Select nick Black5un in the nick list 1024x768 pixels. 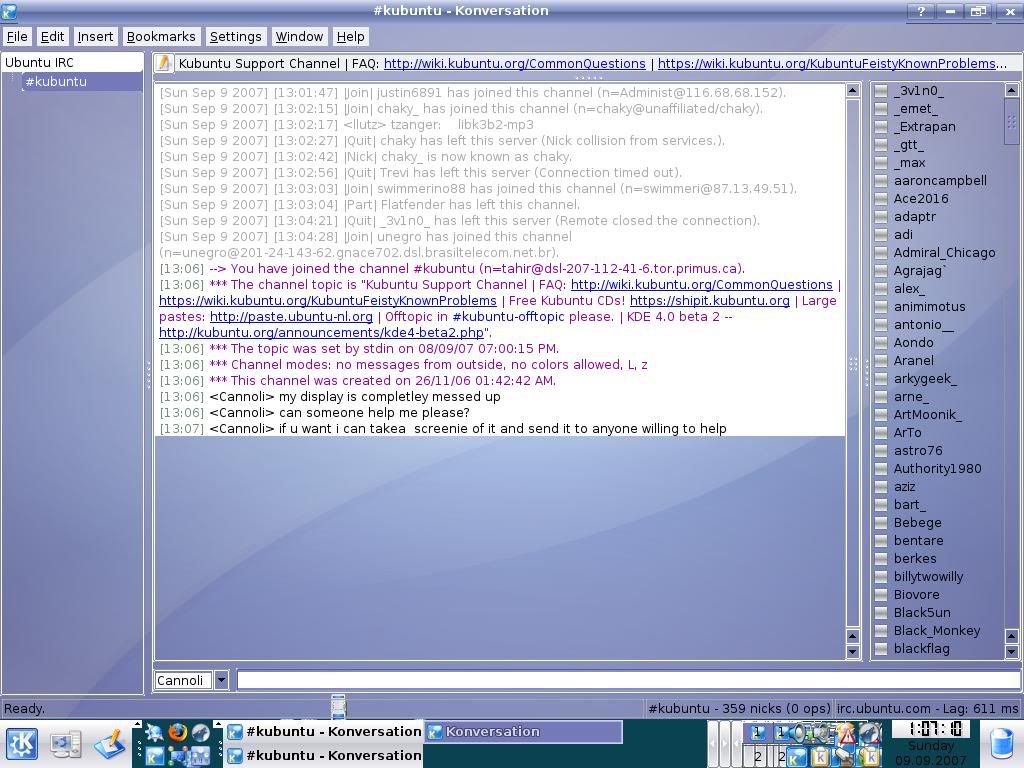point(922,613)
